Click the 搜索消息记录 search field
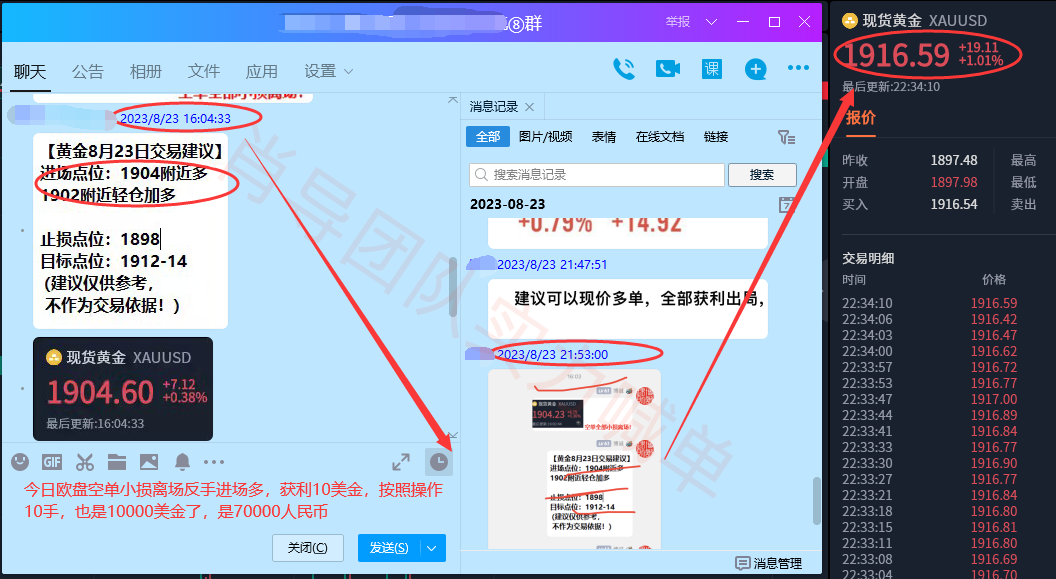This screenshot has width=1056, height=579. pyautogui.click(x=597, y=175)
